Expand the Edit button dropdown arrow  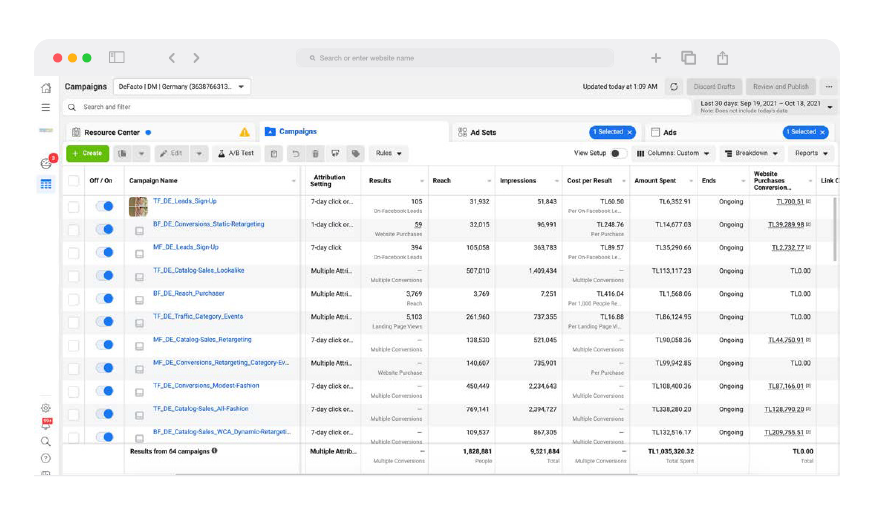(x=199, y=153)
